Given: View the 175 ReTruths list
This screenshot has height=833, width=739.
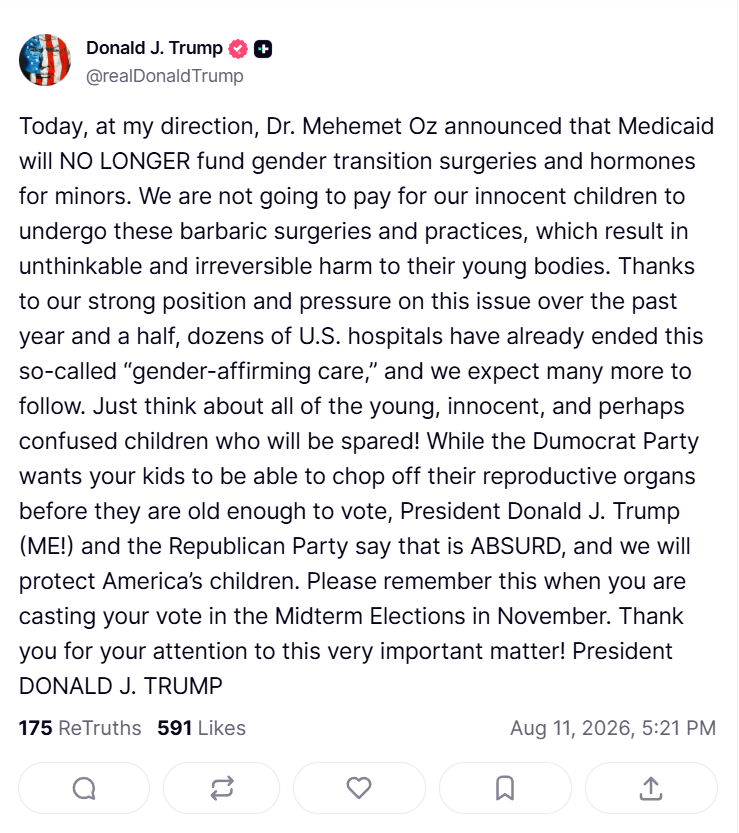Looking at the screenshot, I should [x=80, y=728].
